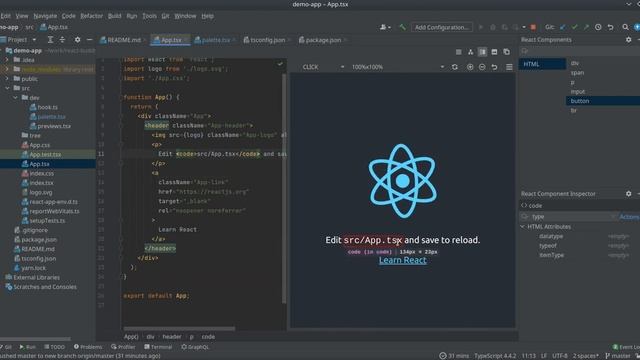The image size is (640, 360).
Task: Zoom in the preview with plus icon
Action: coord(470,67)
